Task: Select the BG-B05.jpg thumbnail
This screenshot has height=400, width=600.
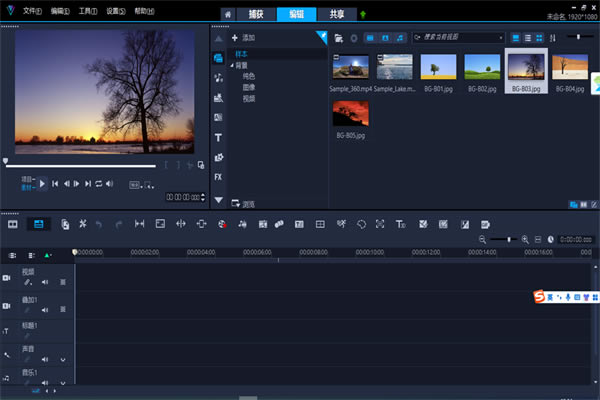Action: pyautogui.click(x=351, y=113)
